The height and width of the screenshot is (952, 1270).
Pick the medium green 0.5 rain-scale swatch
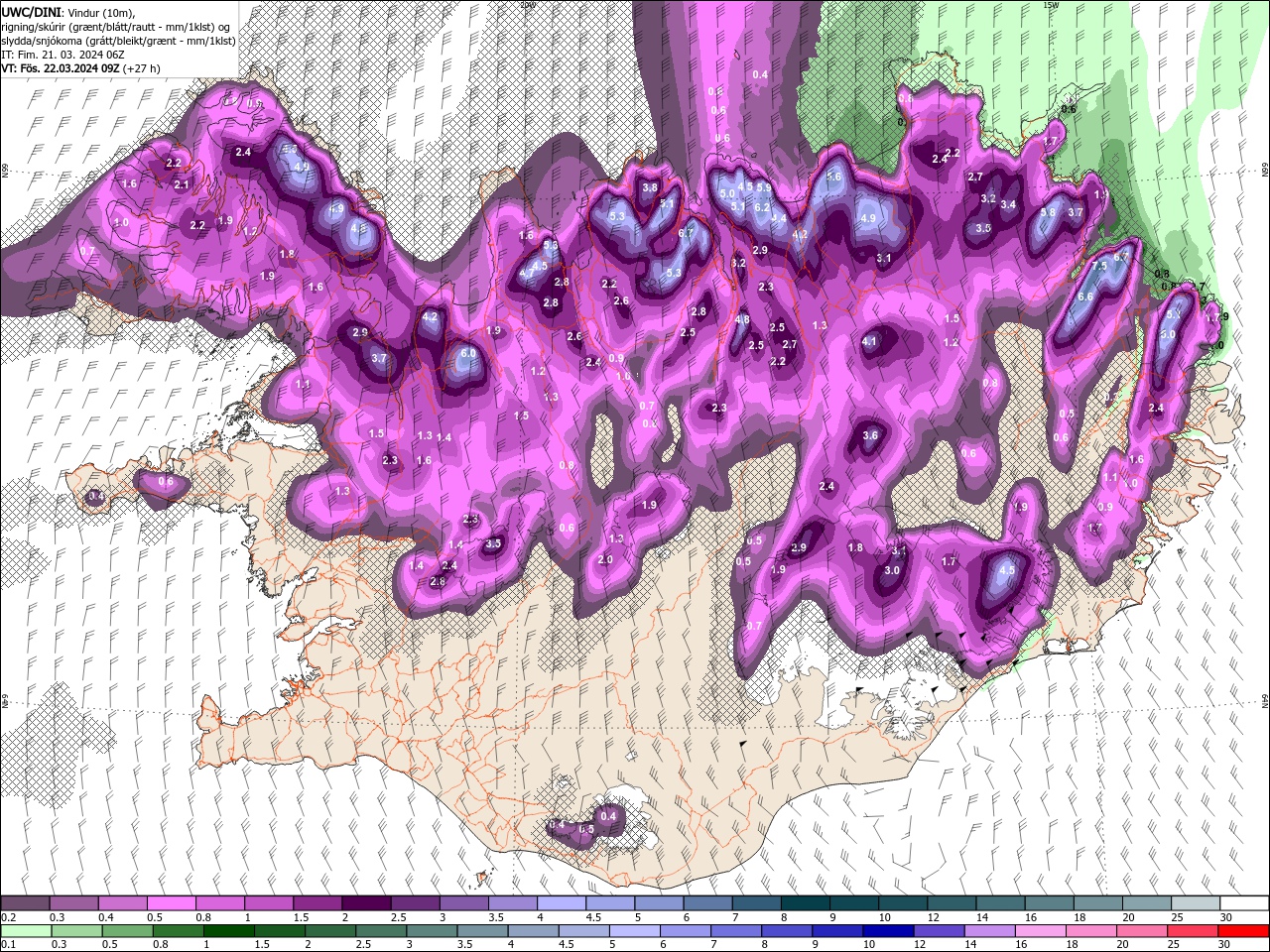point(127,931)
